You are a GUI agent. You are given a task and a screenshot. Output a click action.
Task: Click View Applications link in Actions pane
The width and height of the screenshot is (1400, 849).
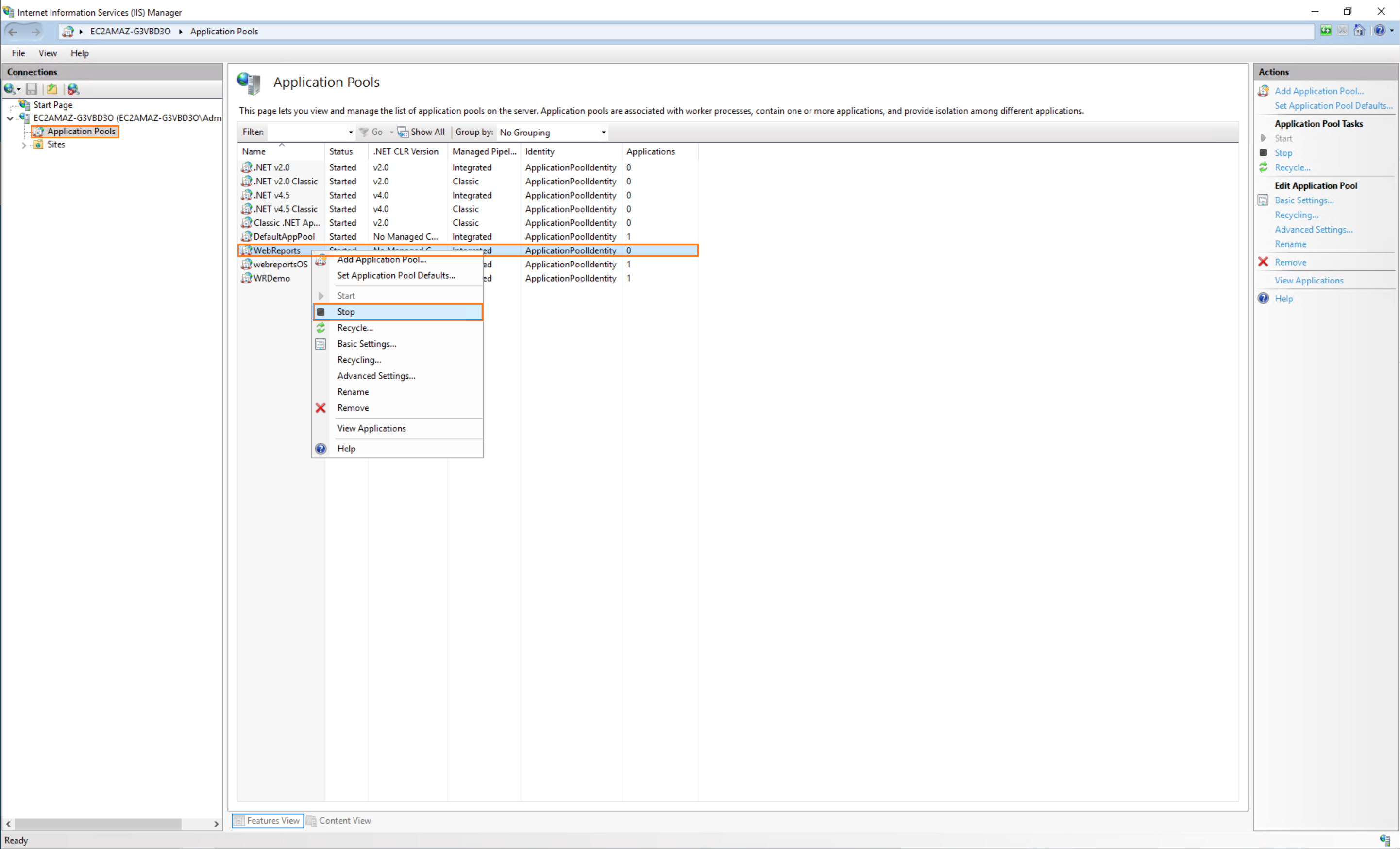coord(1309,281)
